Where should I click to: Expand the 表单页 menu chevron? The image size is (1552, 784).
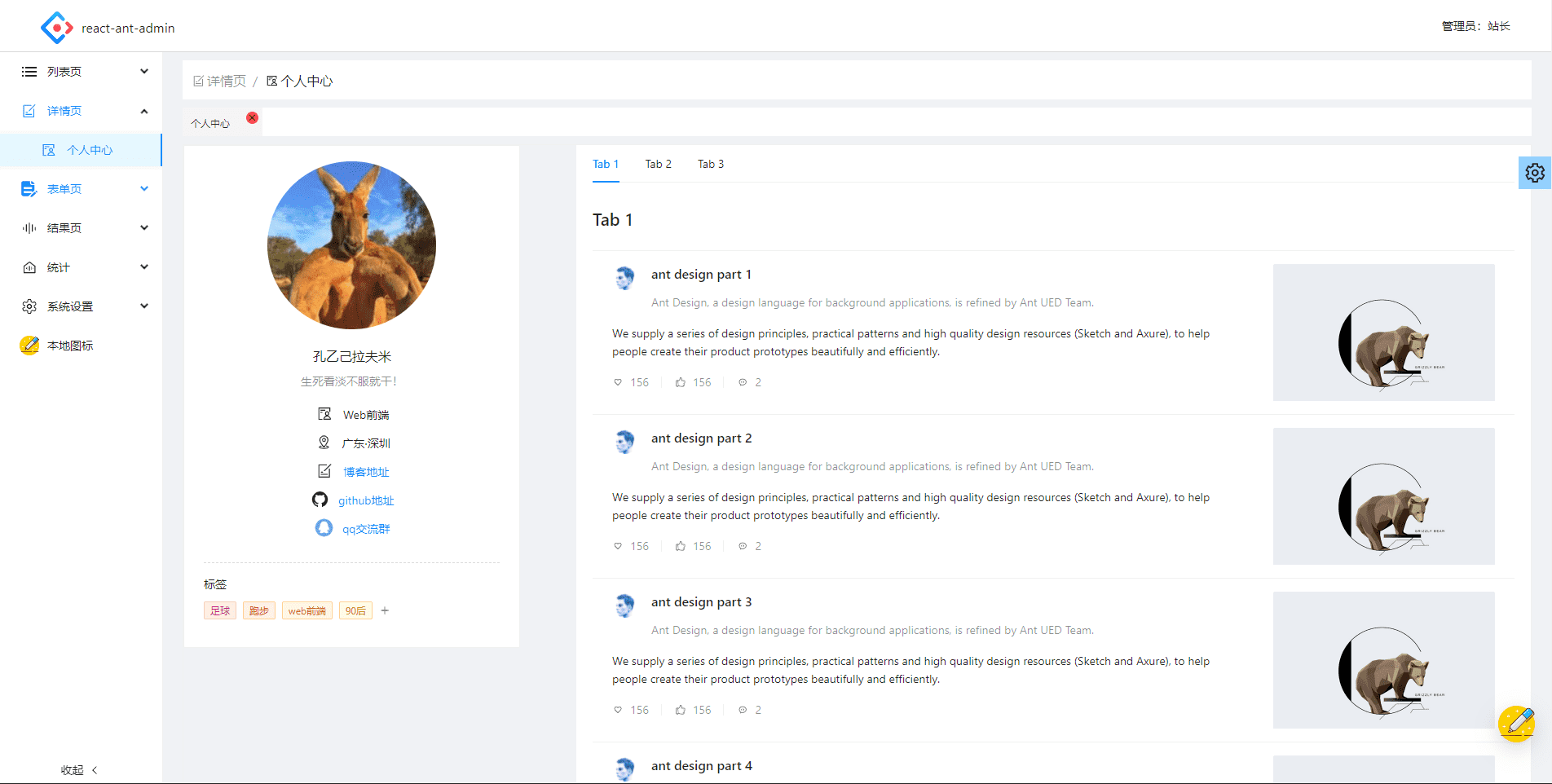(144, 189)
